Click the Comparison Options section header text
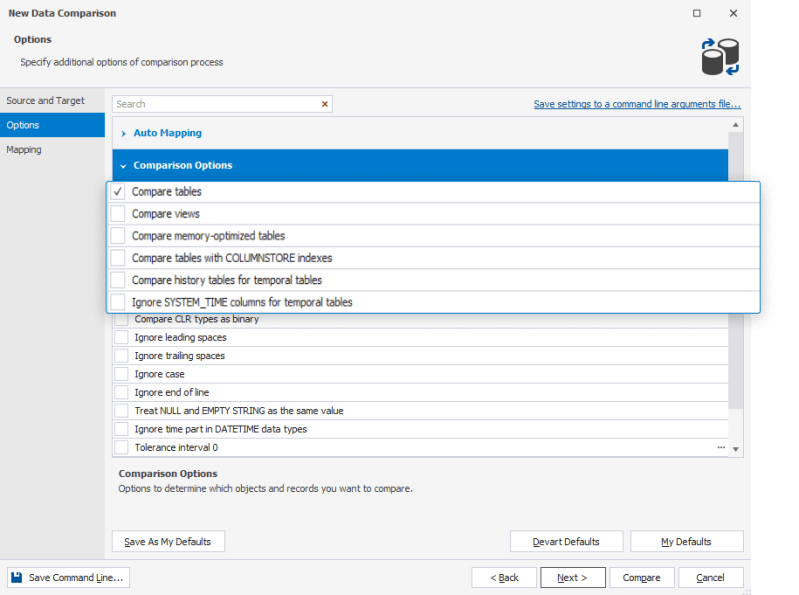799x595 pixels. [x=182, y=165]
